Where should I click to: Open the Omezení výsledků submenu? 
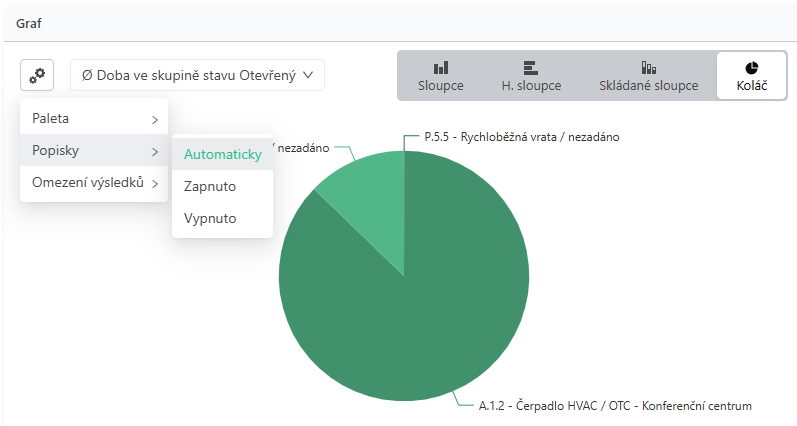pos(94,182)
